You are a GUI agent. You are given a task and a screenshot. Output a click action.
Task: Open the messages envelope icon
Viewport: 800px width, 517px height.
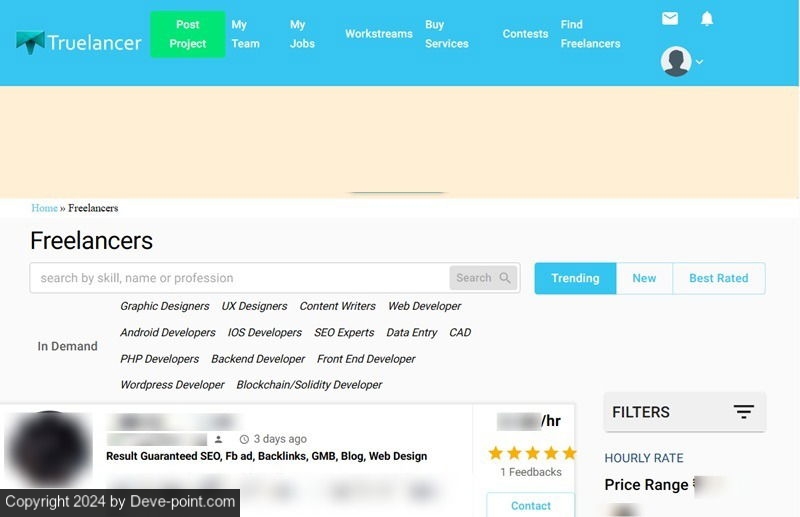pos(670,19)
